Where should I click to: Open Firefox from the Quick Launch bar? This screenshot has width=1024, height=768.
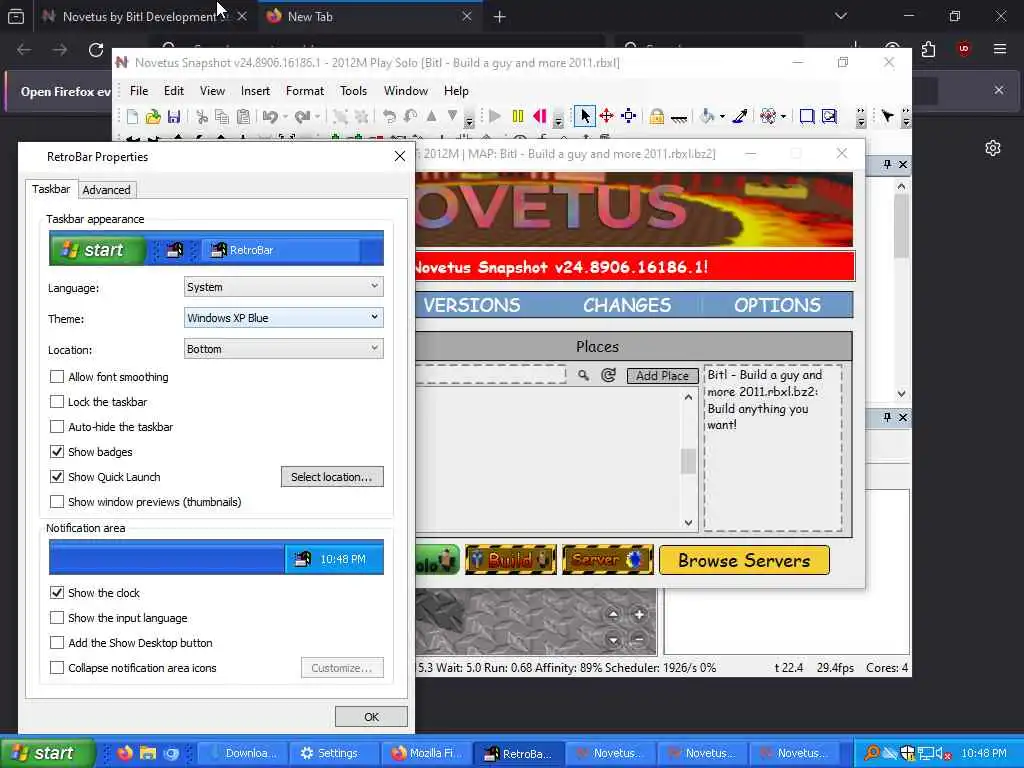[x=125, y=753]
